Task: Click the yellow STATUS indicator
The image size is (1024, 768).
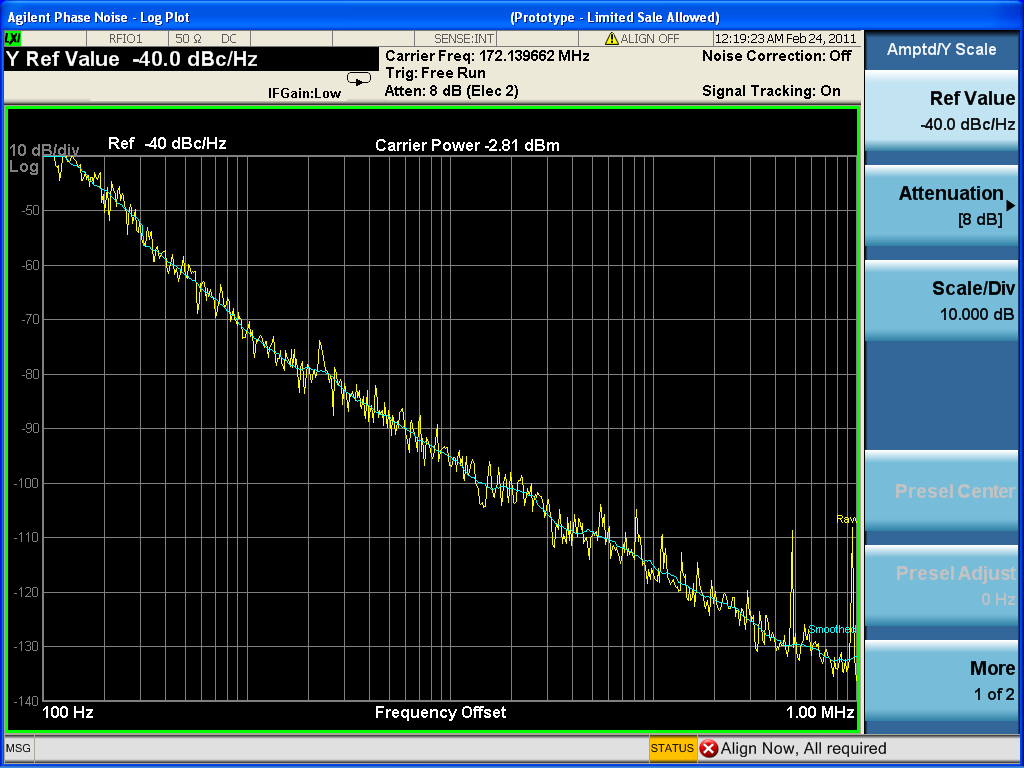Action: tap(672, 748)
